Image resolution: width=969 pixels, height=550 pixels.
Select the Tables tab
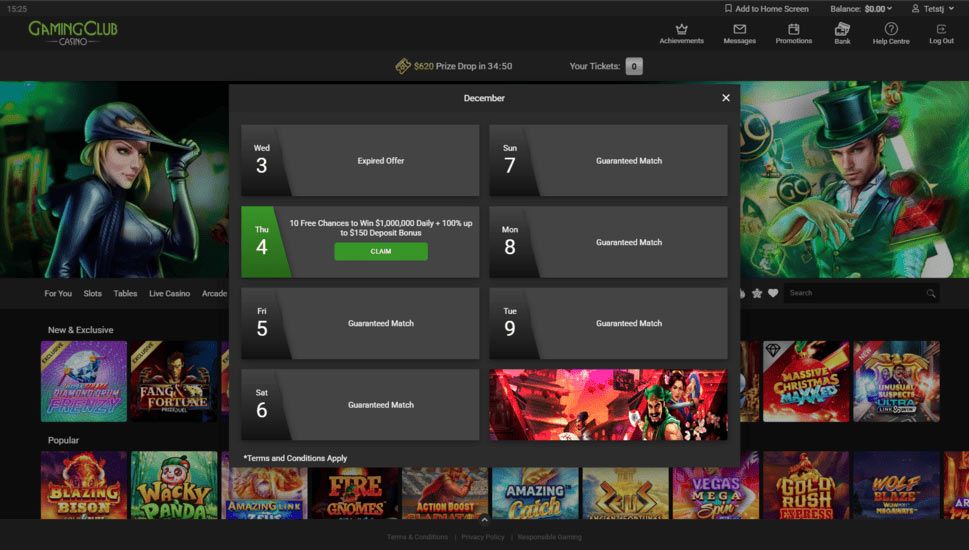tap(125, 294)
